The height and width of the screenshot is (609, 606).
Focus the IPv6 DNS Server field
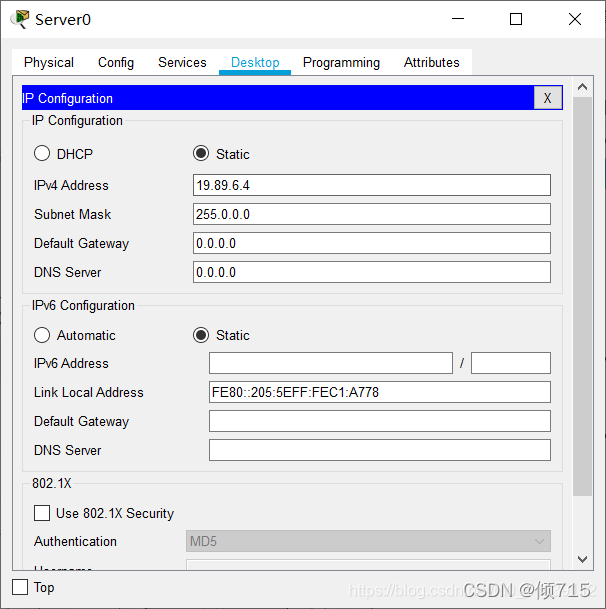tap(380, 450)
